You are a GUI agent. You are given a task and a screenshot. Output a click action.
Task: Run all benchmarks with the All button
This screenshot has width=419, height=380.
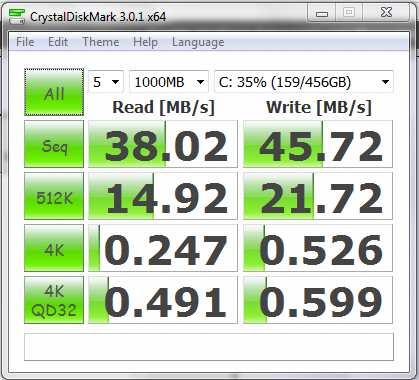click(54, 92)
